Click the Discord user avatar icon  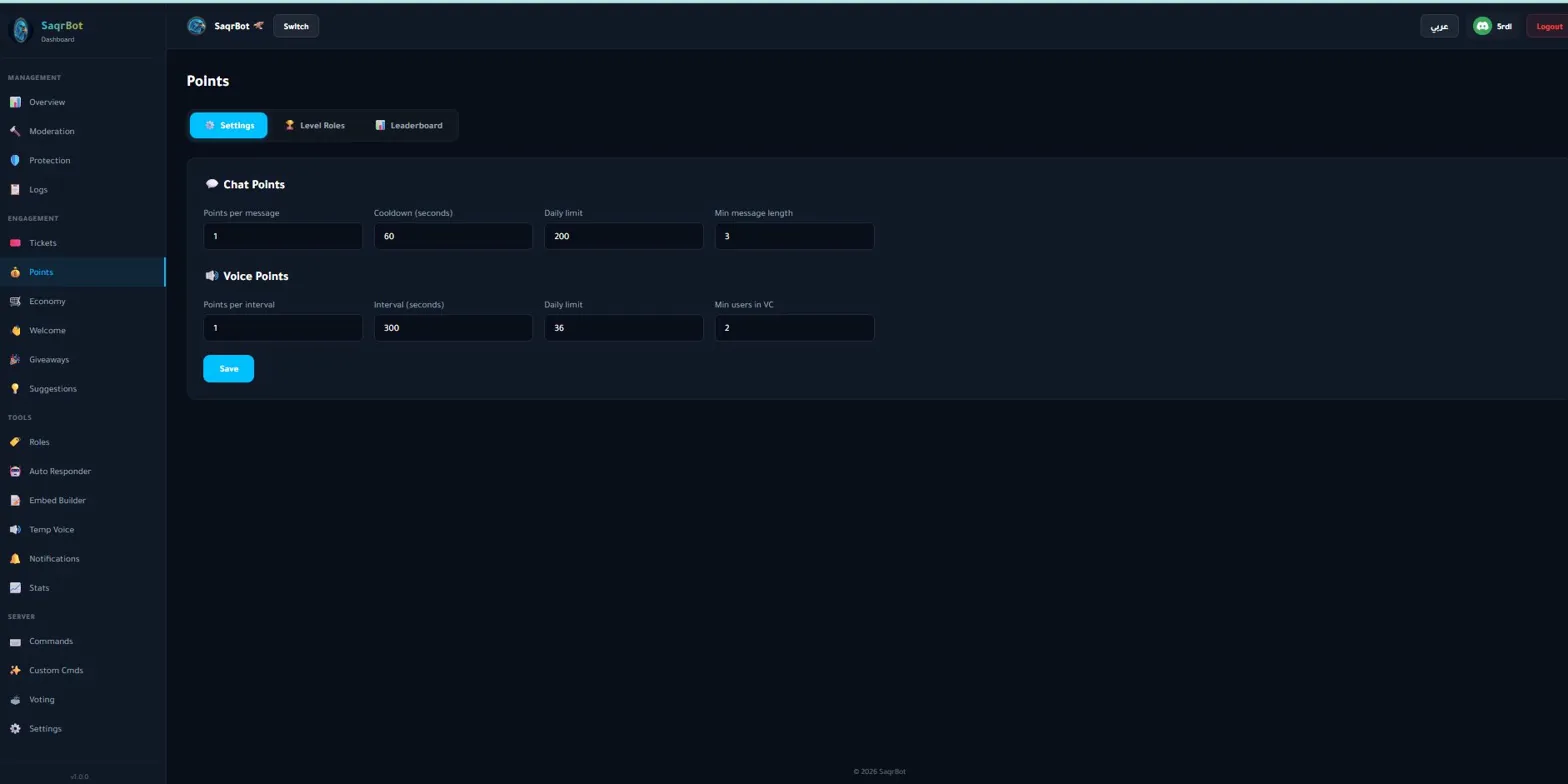point(1482,26)
